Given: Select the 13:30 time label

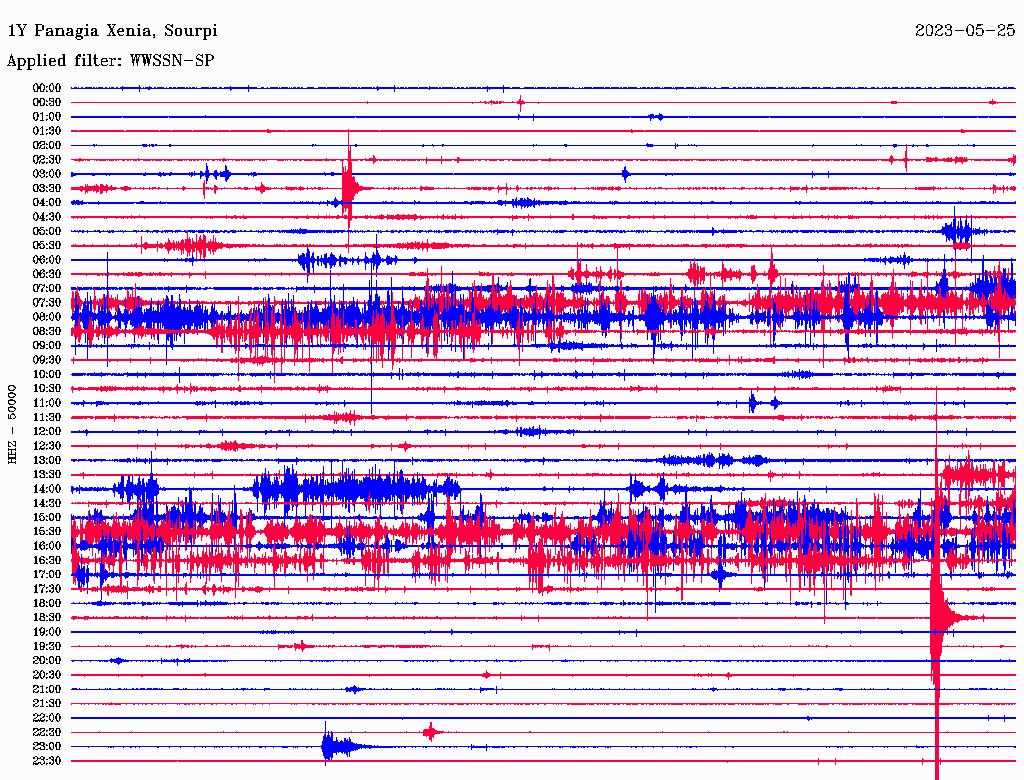Looking at the screenshot, I should [x=47, y=475].
